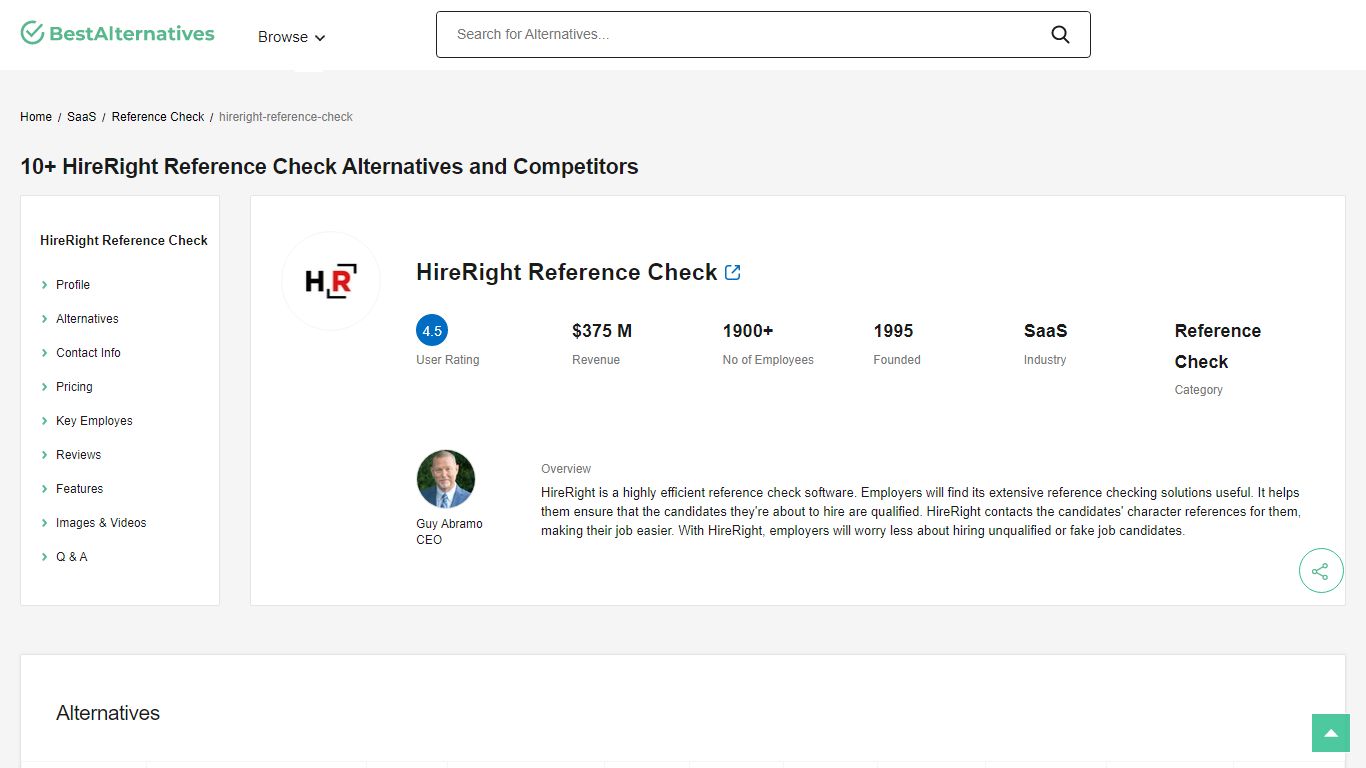Click the HireRight HR logo image

pos(330,281)
